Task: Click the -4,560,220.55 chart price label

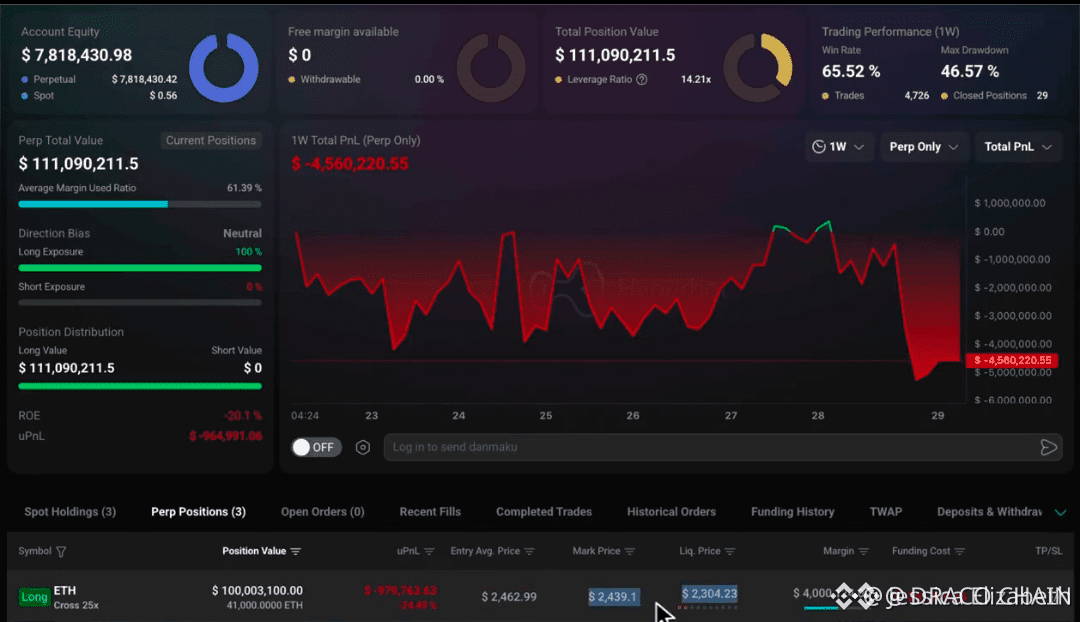Action: [1012, 360]
